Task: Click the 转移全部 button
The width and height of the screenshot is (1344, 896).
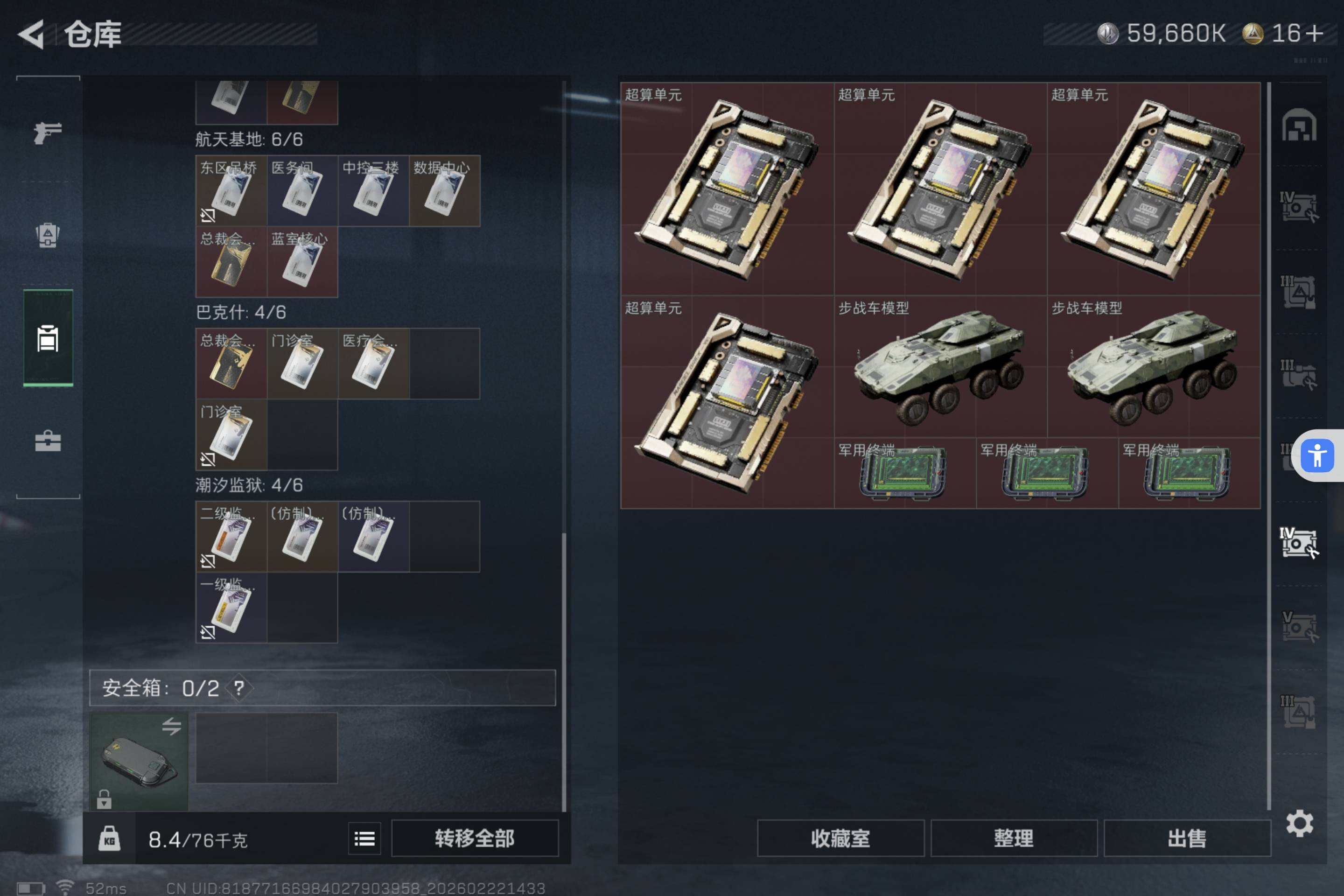Action: point(474,838)
